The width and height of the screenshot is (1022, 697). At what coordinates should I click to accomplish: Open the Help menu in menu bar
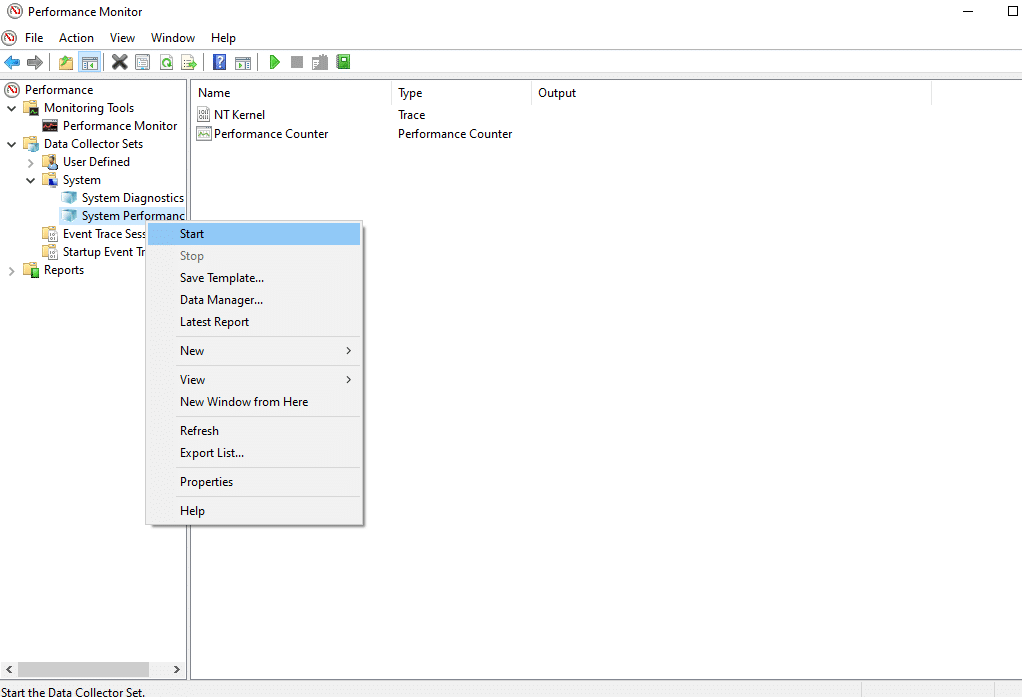point(223,38)
